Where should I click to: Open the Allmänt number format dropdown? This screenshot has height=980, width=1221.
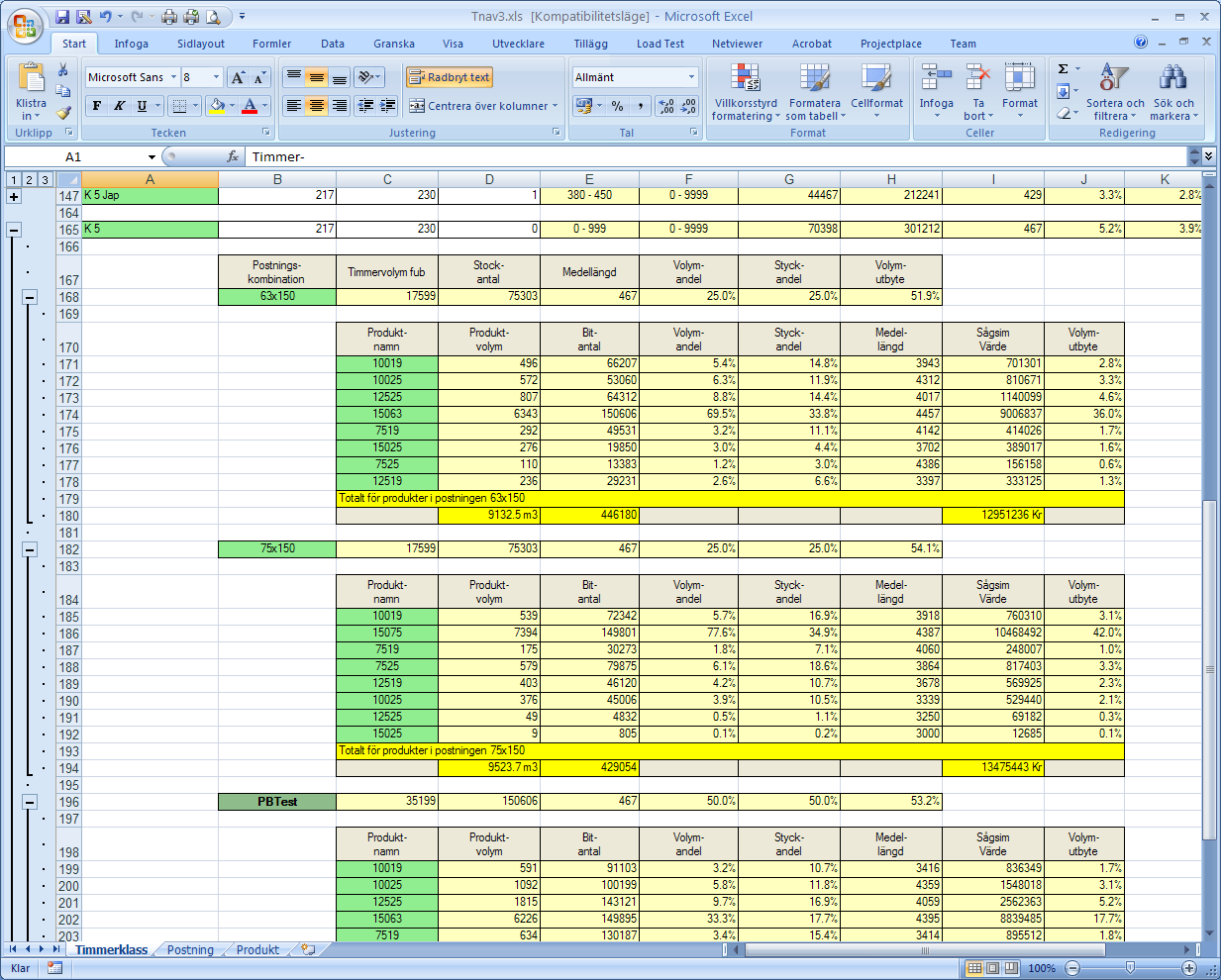(x=691, y=77)
